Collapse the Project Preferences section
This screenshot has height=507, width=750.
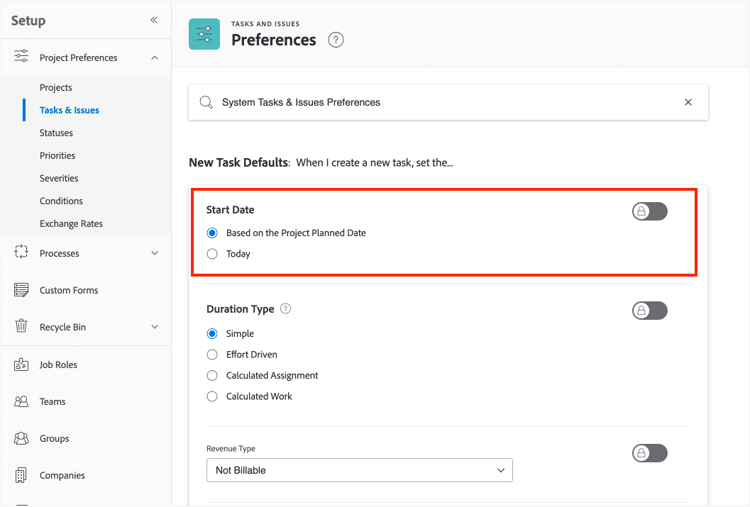(154, 58)
